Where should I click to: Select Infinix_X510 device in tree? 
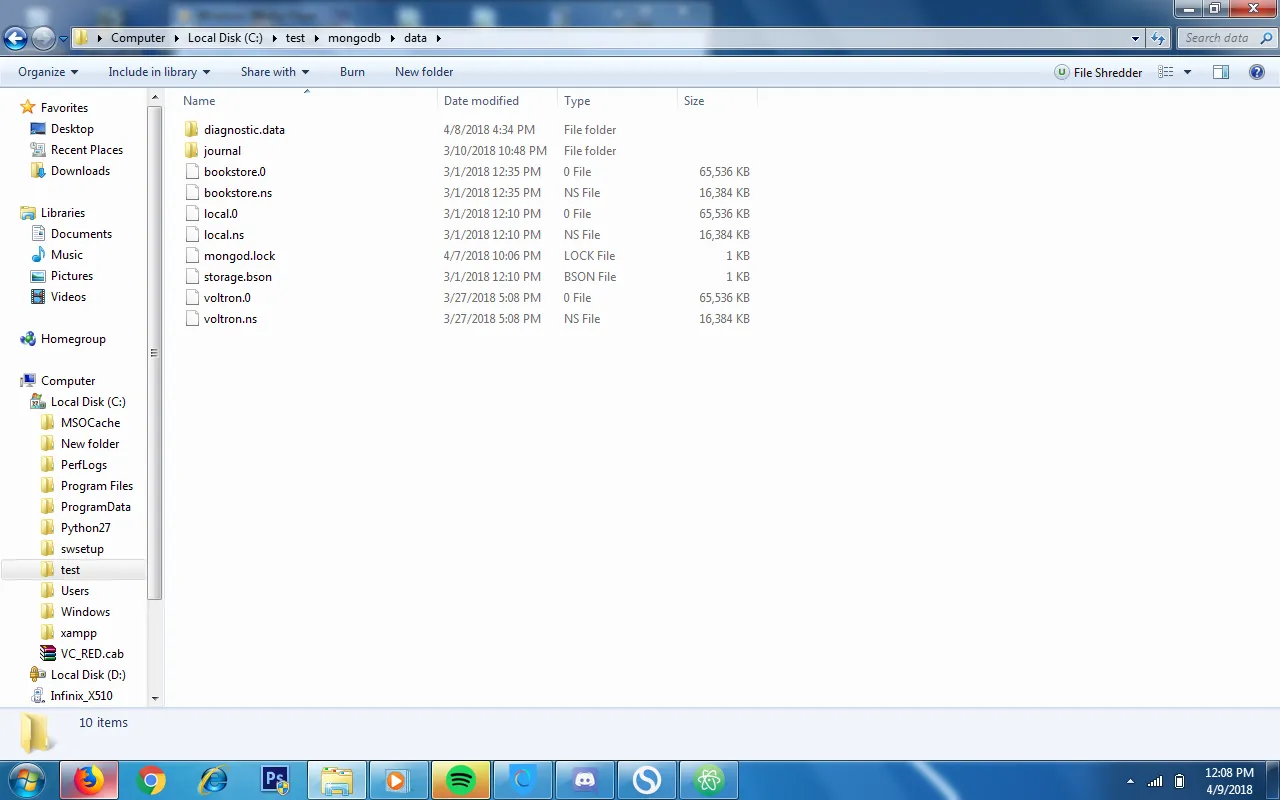click(x=82, y=696)
